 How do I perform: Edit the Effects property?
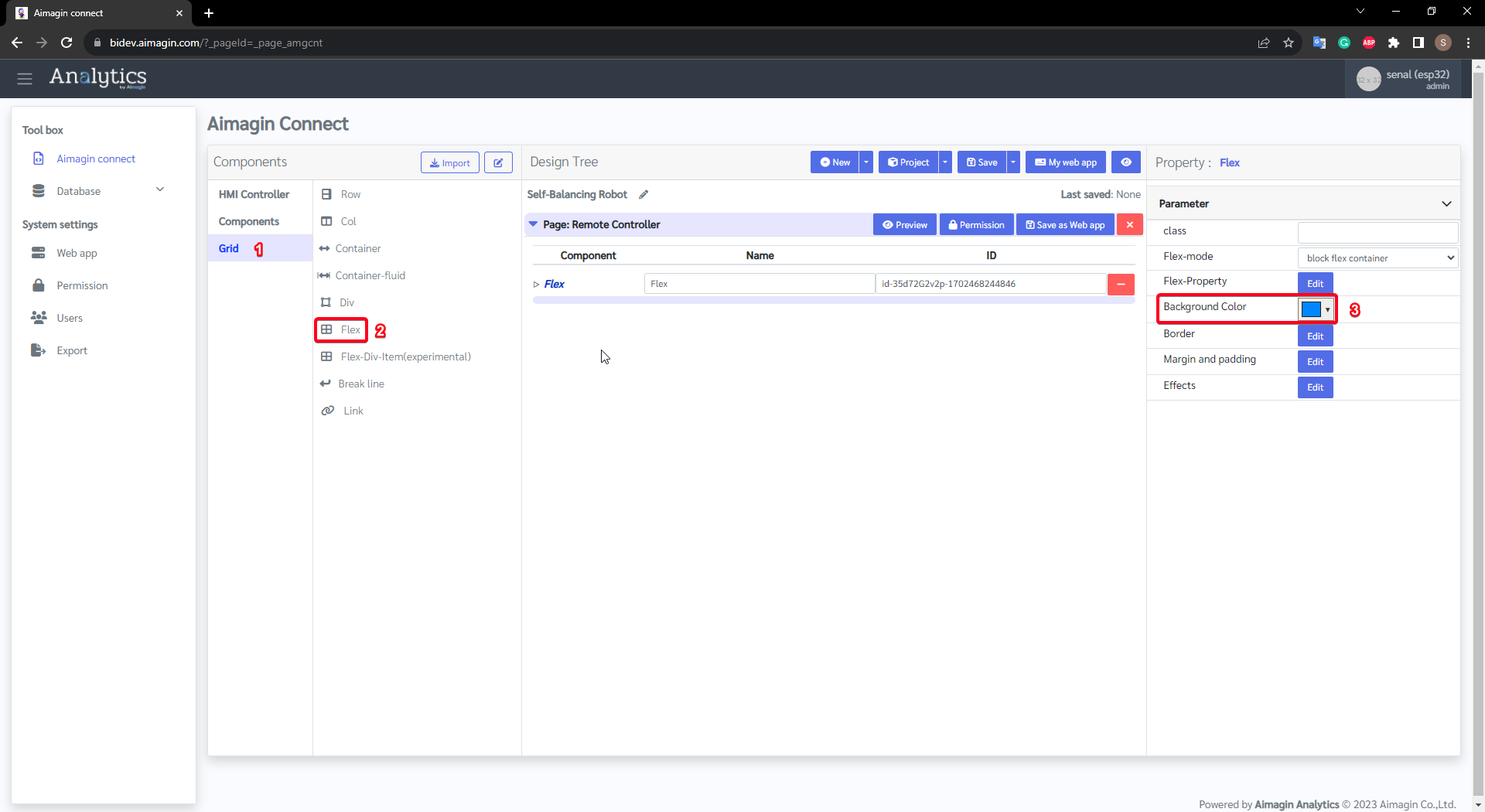pyautogui.click(x=1315, y=387)
